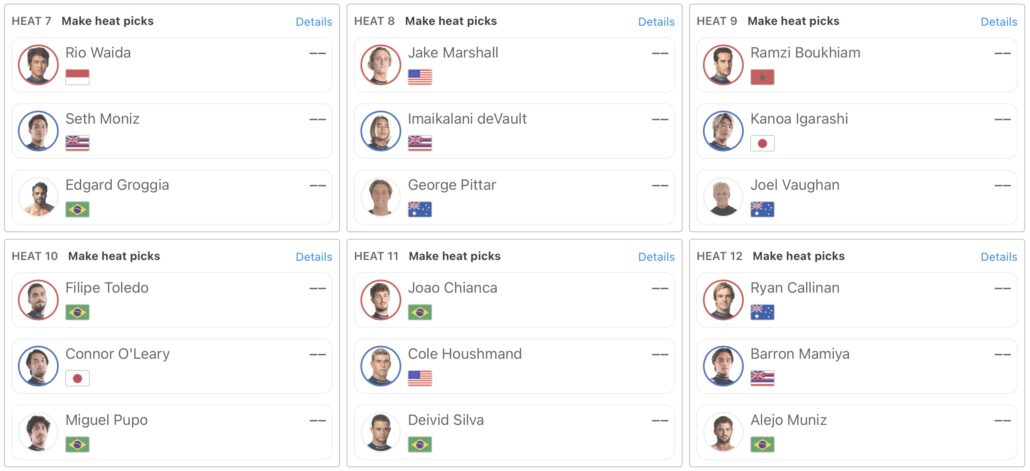This screenshot has width=1030, height=471.
Task: Click Alejo Muniz's avatar photo
Action: pyautogui.click(x=723, y=432)
